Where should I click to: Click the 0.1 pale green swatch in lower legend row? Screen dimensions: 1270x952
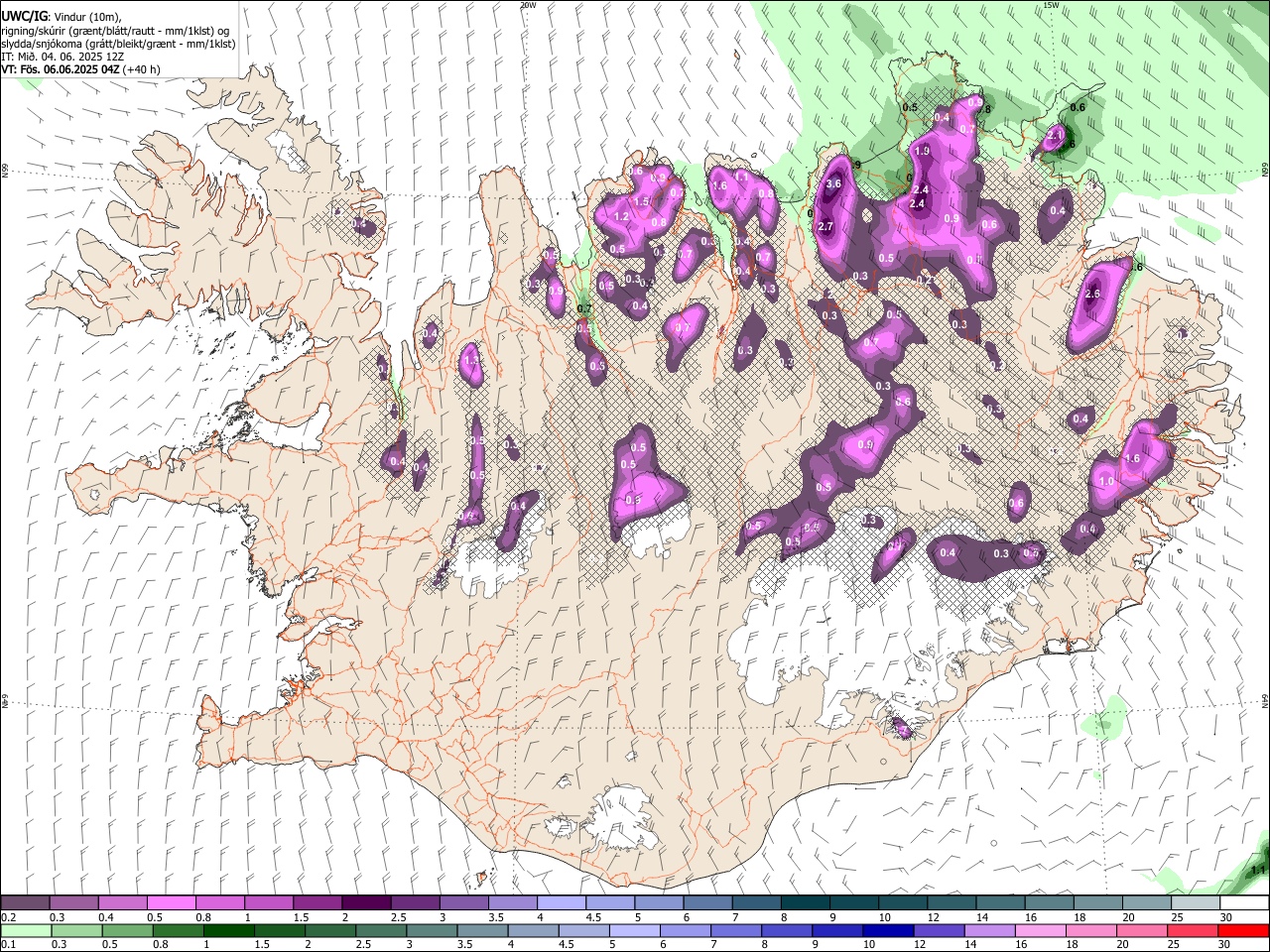[x=25, y=930]
